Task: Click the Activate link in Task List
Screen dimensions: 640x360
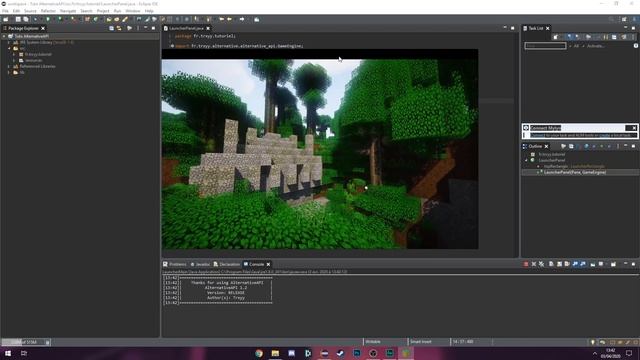Action: coord(596,46)
